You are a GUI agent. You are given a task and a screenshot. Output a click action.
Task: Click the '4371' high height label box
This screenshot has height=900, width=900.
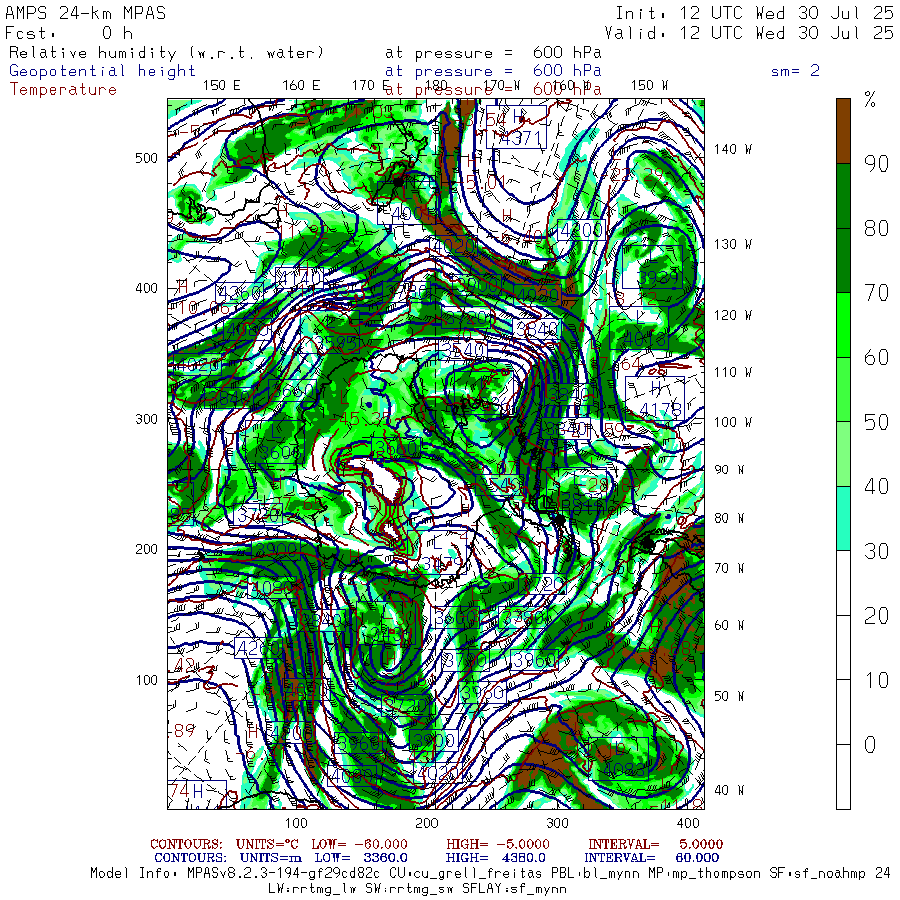pyautogui.click(x=516, y=127)
